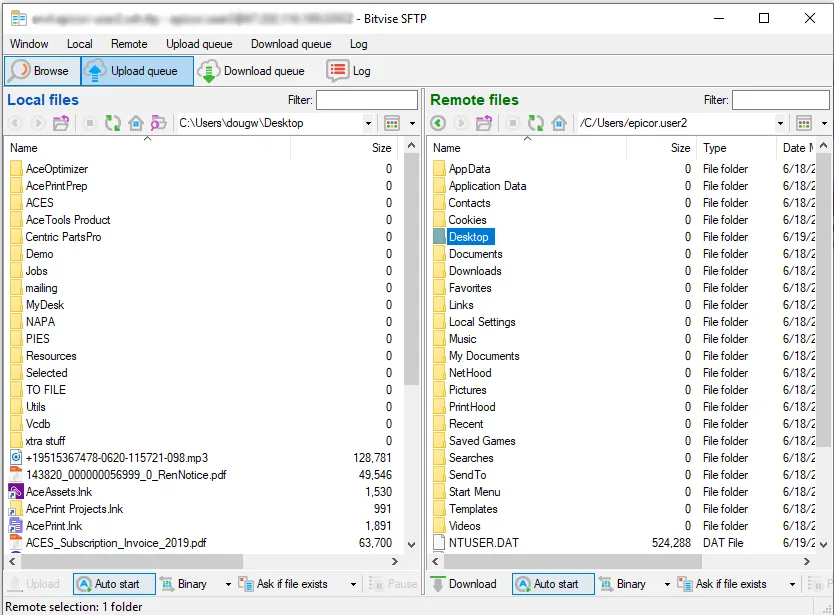The height and width of the screenshot is (615, 834).
Task: Open the Remote menu
Action: [x=129, y=44]
